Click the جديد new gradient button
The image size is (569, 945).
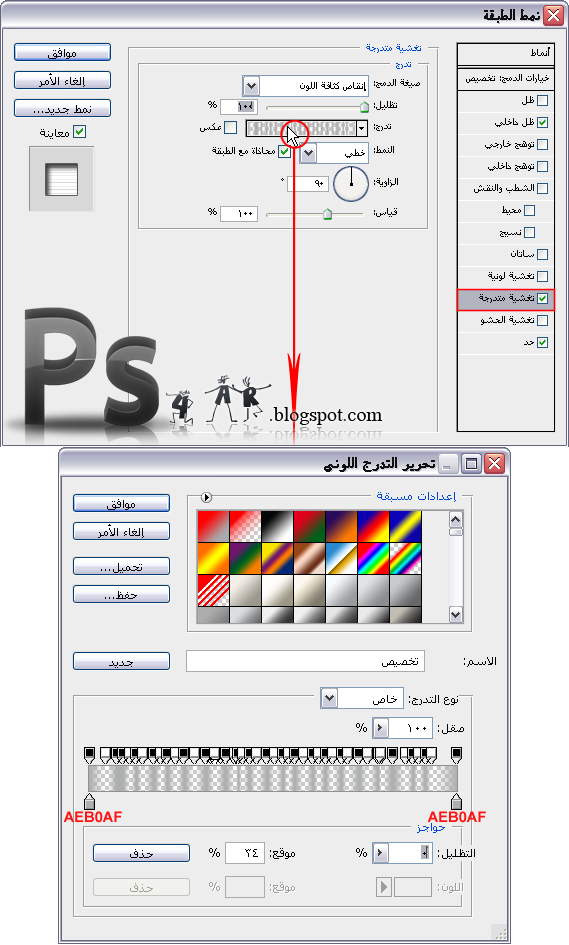(x=121, y=662)
